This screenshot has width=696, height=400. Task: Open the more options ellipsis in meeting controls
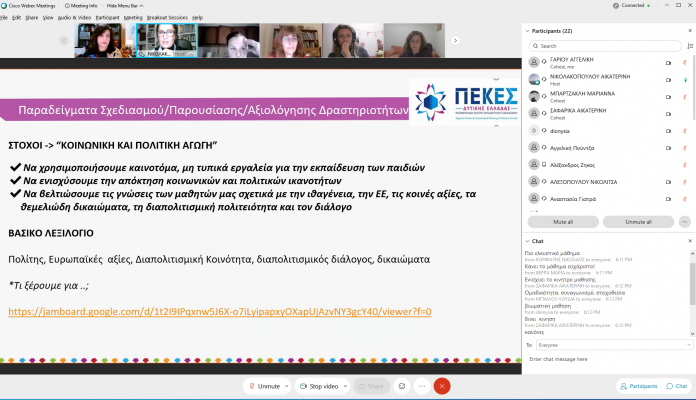422,386
